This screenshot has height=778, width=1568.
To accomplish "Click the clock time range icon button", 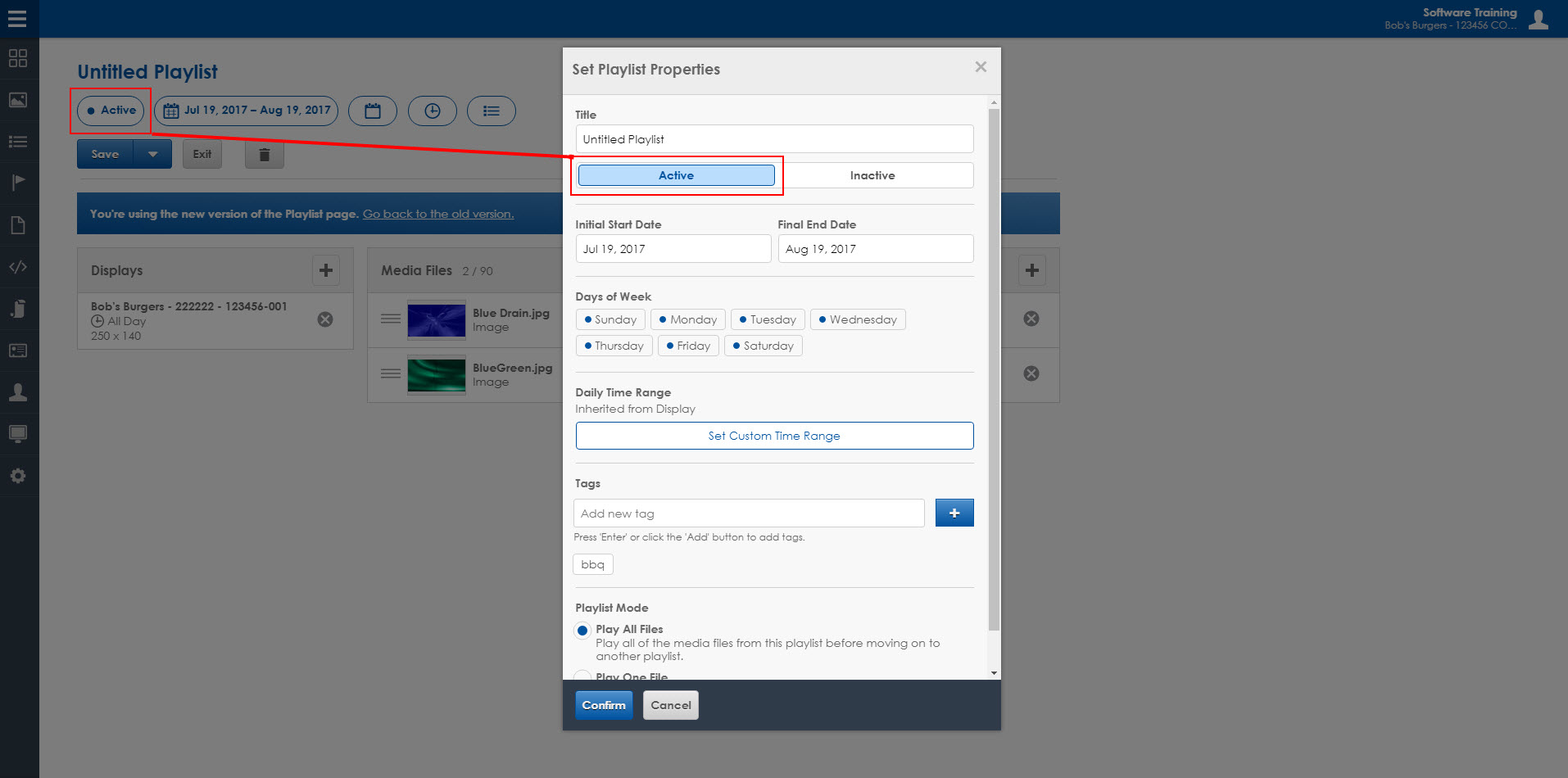I will [x=432, y=111].
